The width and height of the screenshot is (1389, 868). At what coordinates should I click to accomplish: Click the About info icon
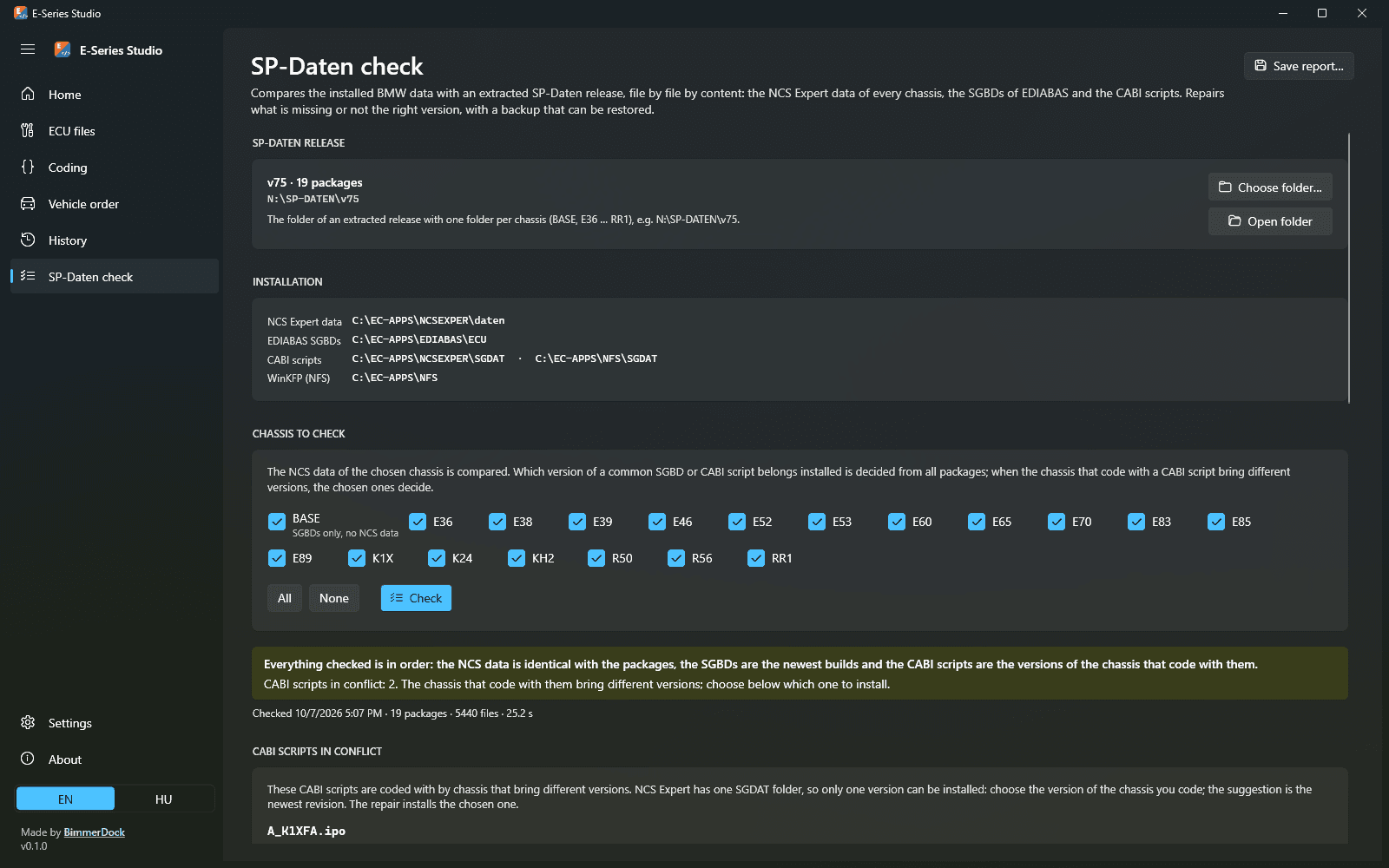coord(28,759)
